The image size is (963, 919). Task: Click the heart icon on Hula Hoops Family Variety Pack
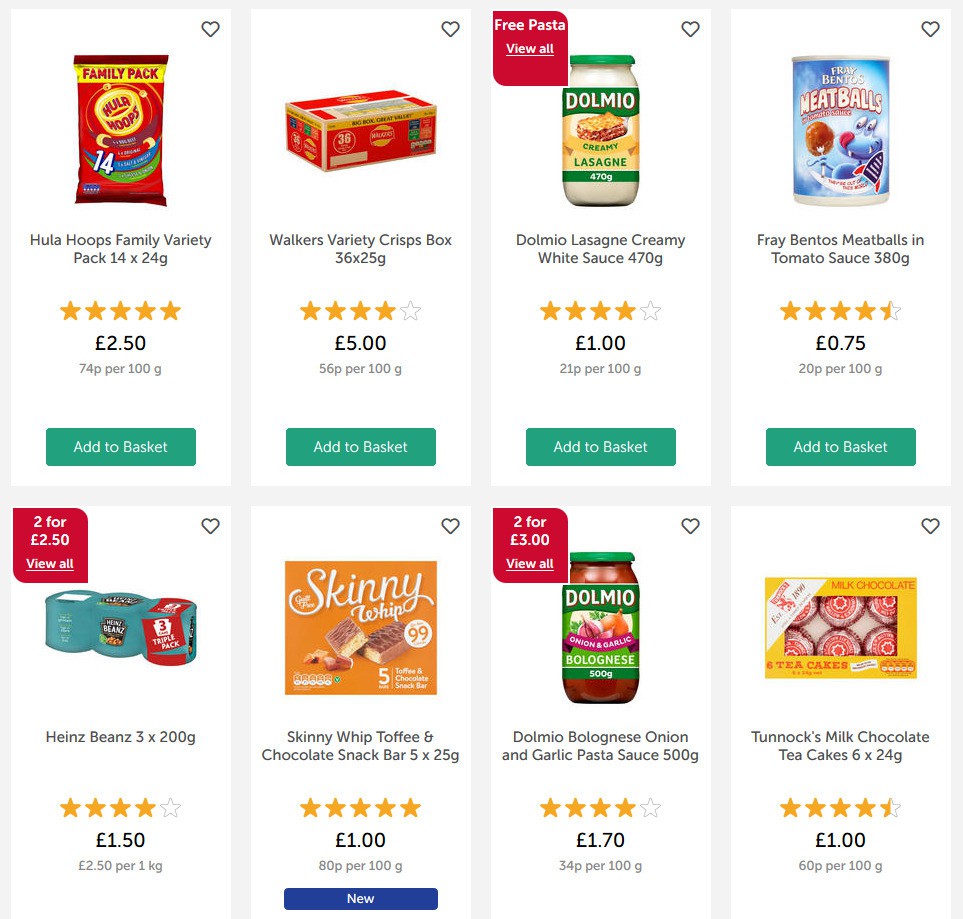pos(210,29)
